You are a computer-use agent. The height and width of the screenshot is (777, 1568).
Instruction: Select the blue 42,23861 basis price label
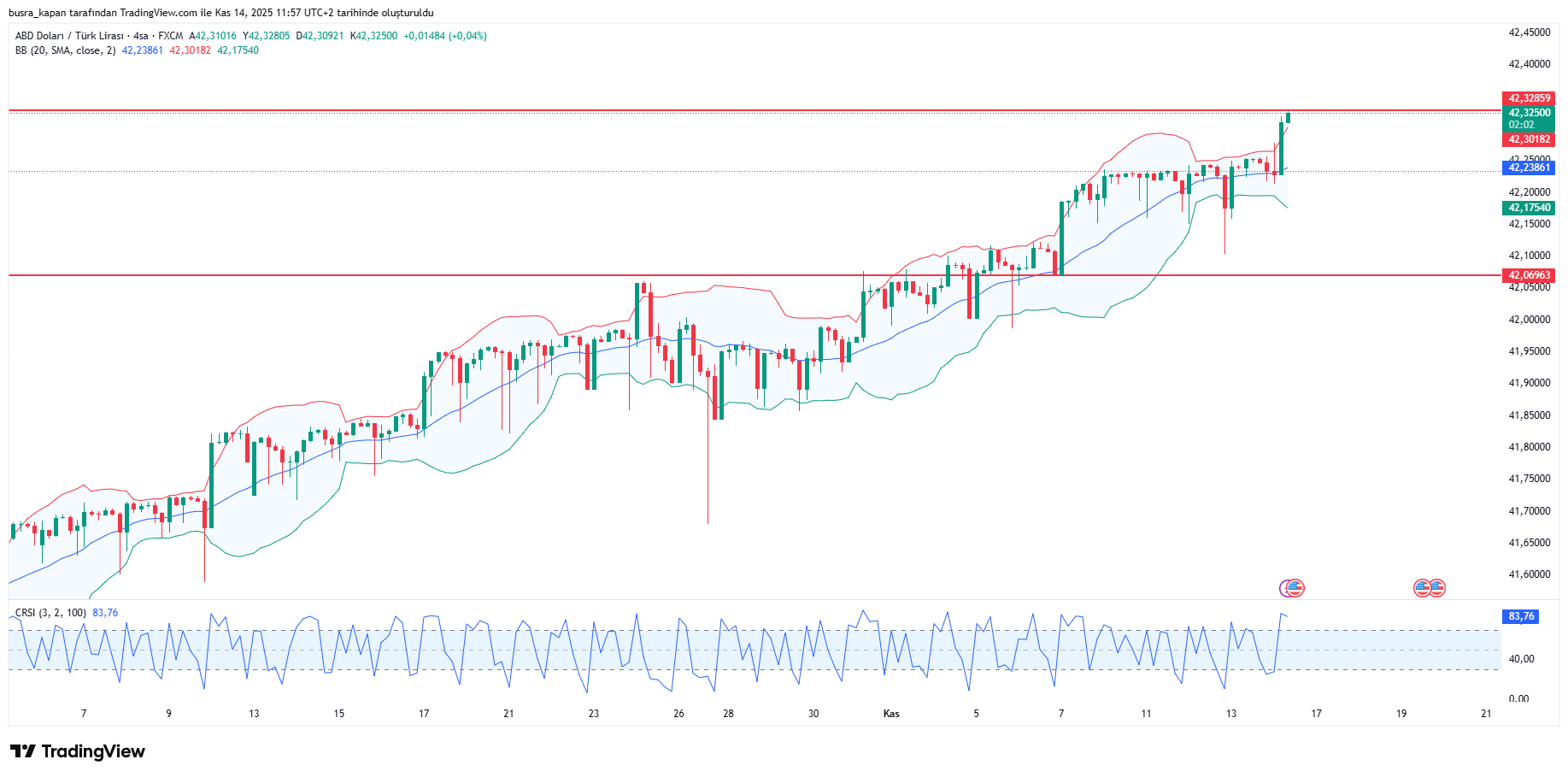tap(1528, 168)
